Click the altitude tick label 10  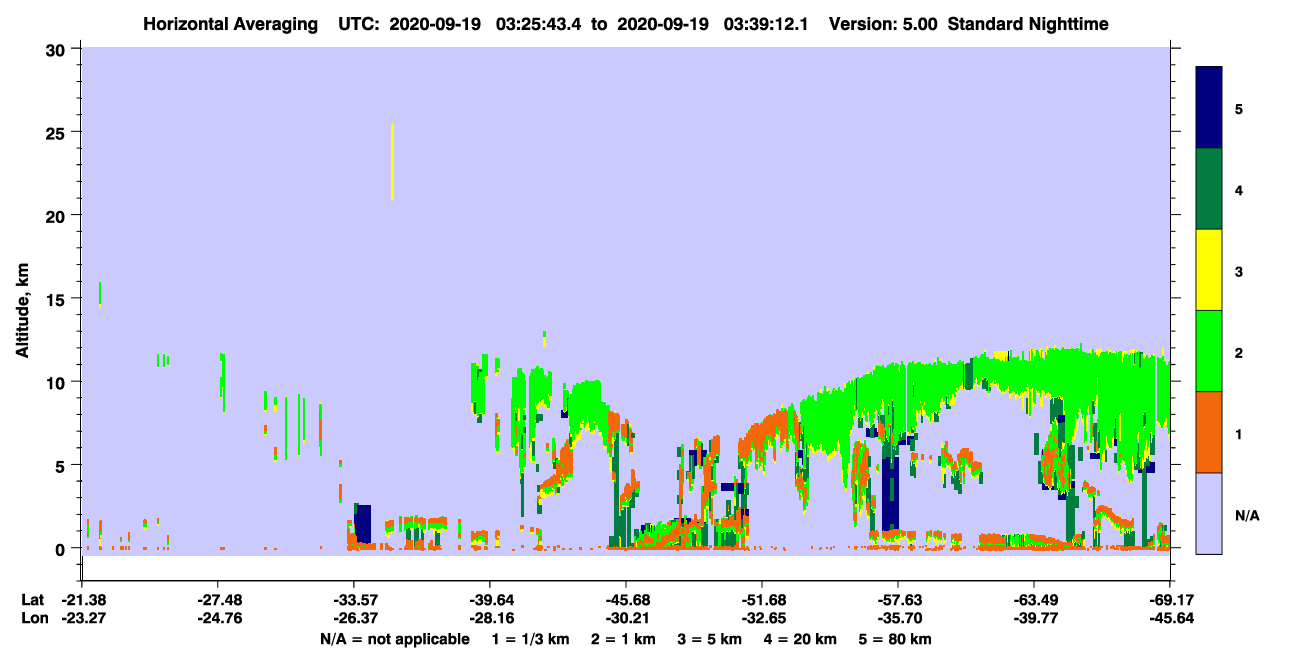point(58,382)
